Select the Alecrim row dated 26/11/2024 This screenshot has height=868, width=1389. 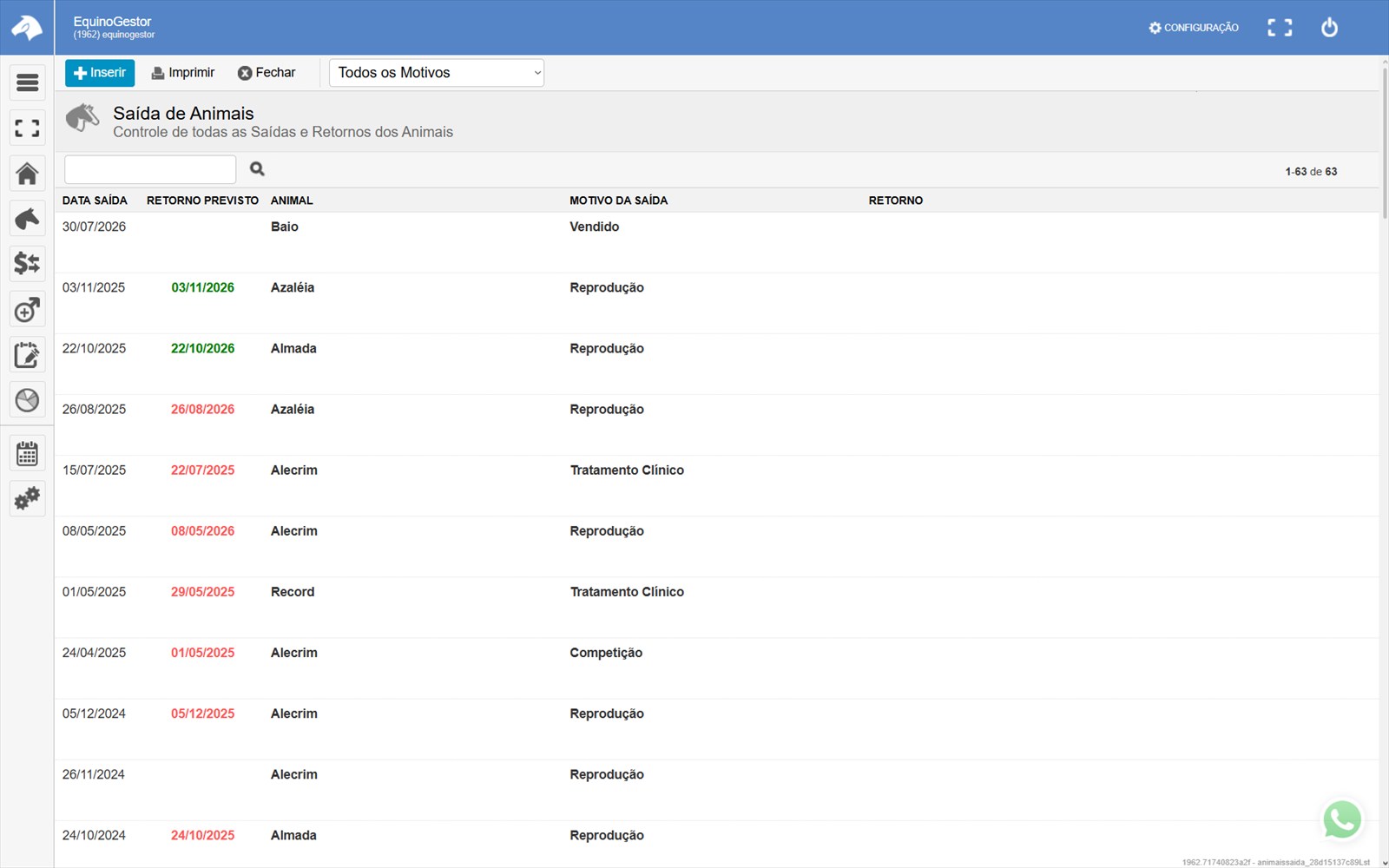(x=717, y=791)
